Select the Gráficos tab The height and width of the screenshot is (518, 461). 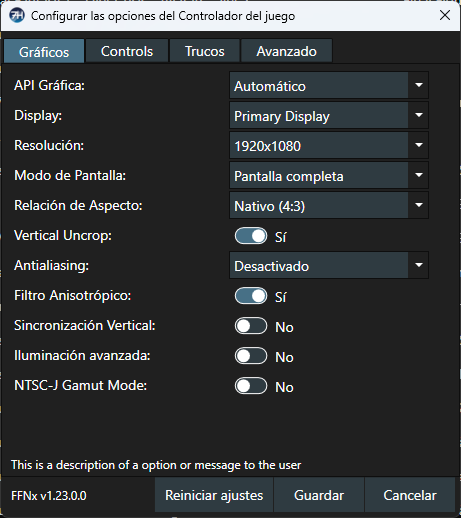pos(44,51)
